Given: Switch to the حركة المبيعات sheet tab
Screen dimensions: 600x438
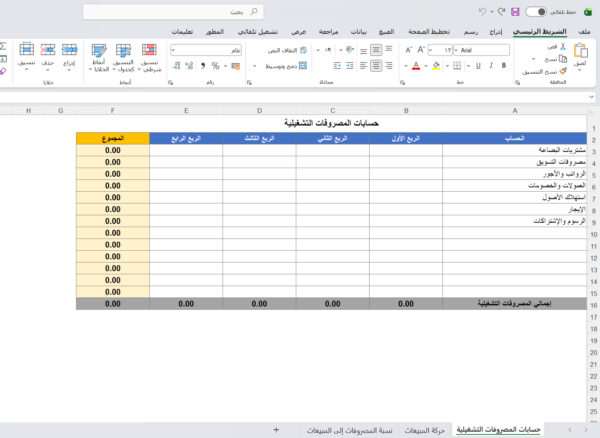Looking at the screenshot, I should click(425, 429).
